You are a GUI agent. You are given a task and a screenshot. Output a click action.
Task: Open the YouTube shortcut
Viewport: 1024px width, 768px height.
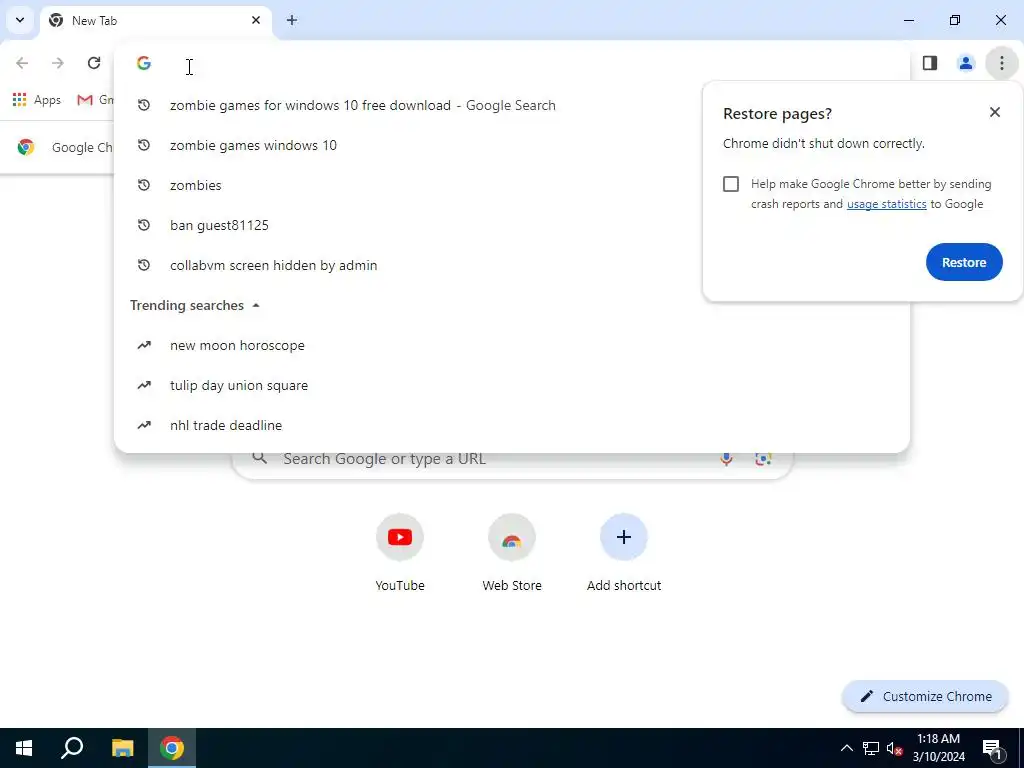pos(400,552)
